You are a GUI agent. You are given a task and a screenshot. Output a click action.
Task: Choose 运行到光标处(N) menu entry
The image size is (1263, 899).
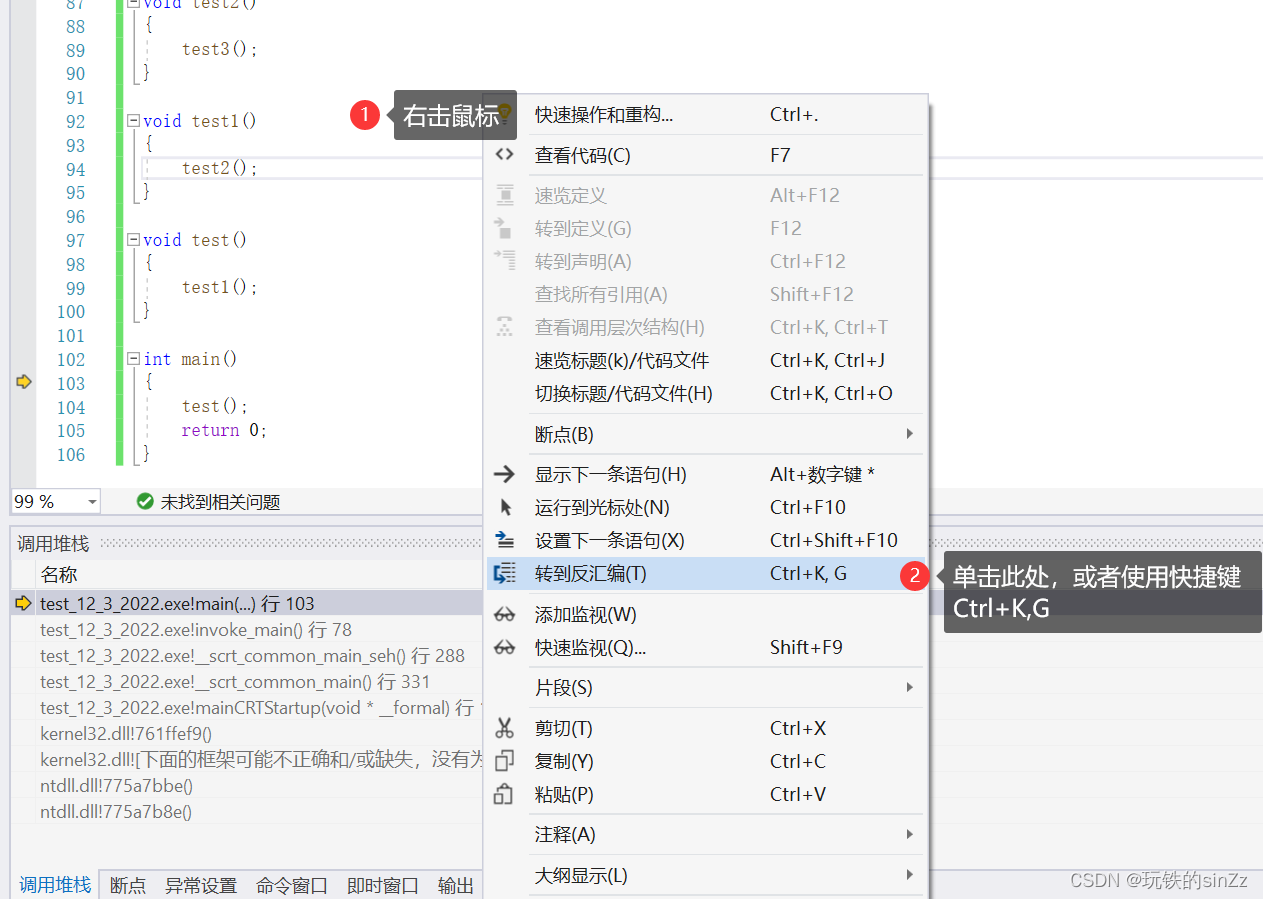coord(706,507)
